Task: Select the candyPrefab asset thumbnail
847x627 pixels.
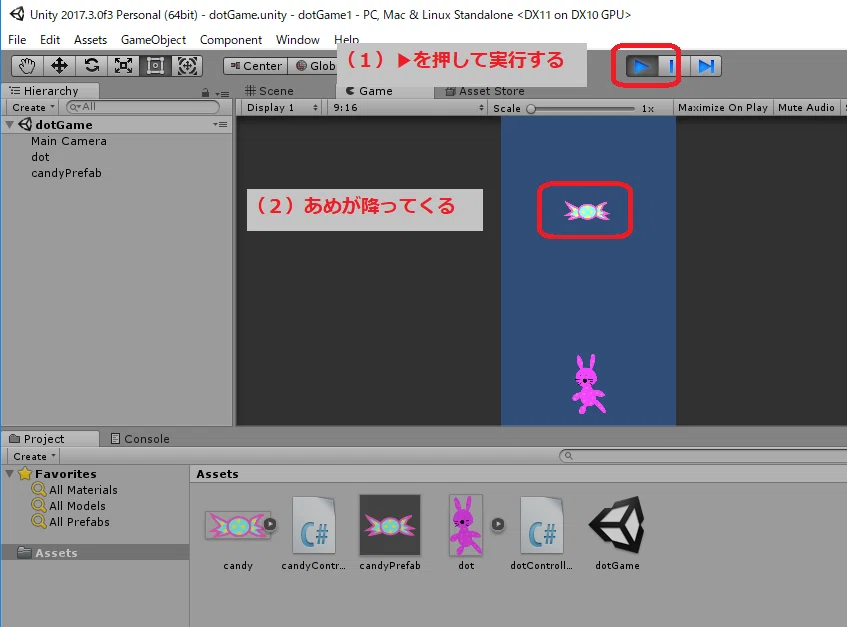Action: 389,525
